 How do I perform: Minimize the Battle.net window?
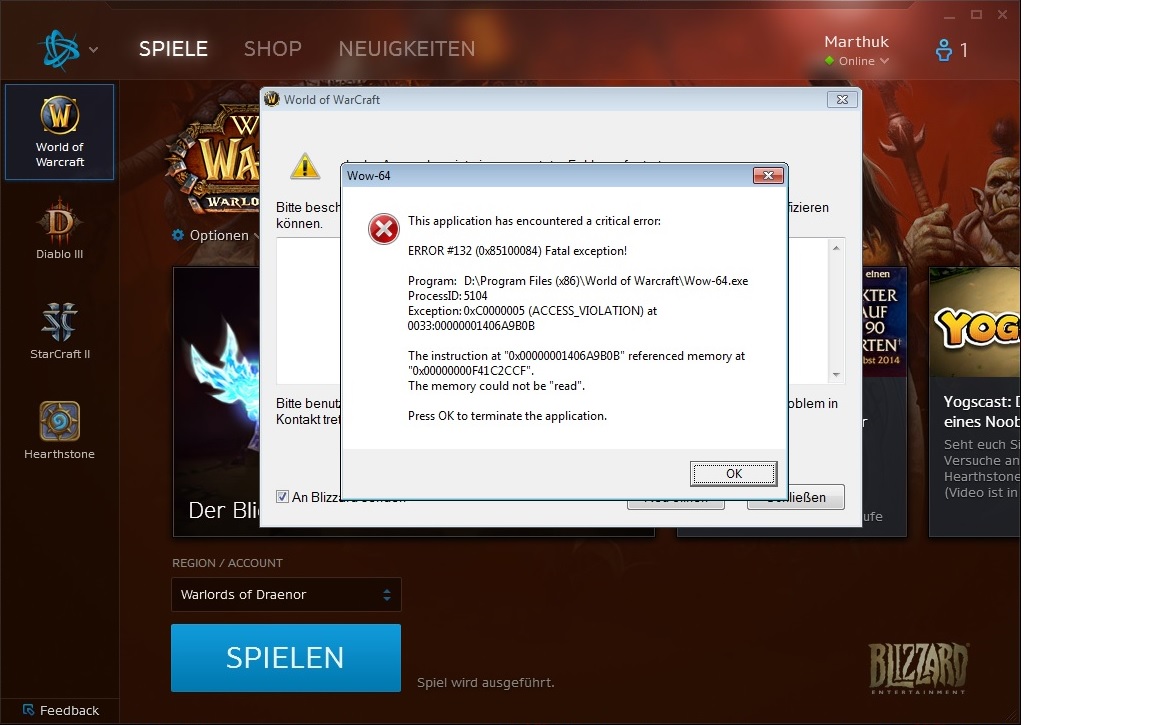tap(949, 15)
